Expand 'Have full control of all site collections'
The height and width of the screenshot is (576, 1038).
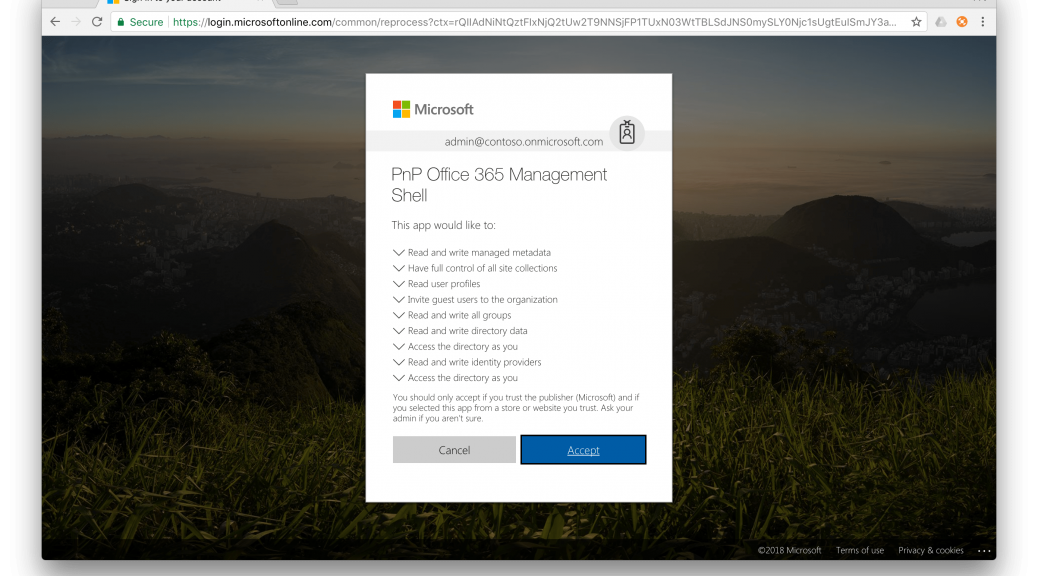tap(475, 268)
